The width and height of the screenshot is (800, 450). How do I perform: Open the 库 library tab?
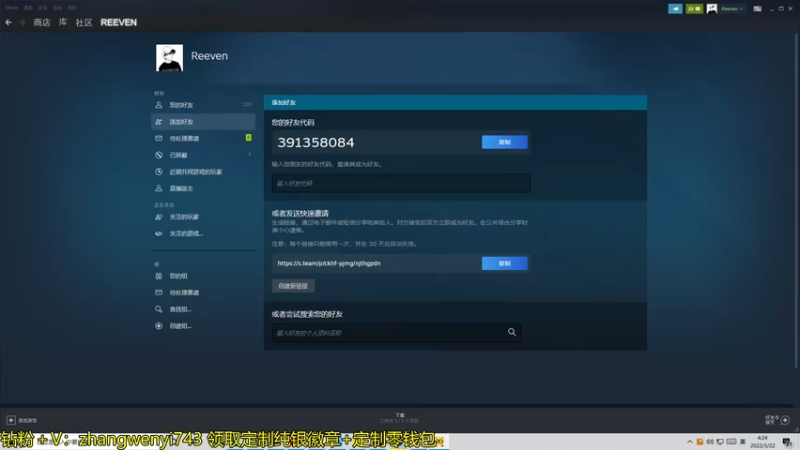point(63,22)
